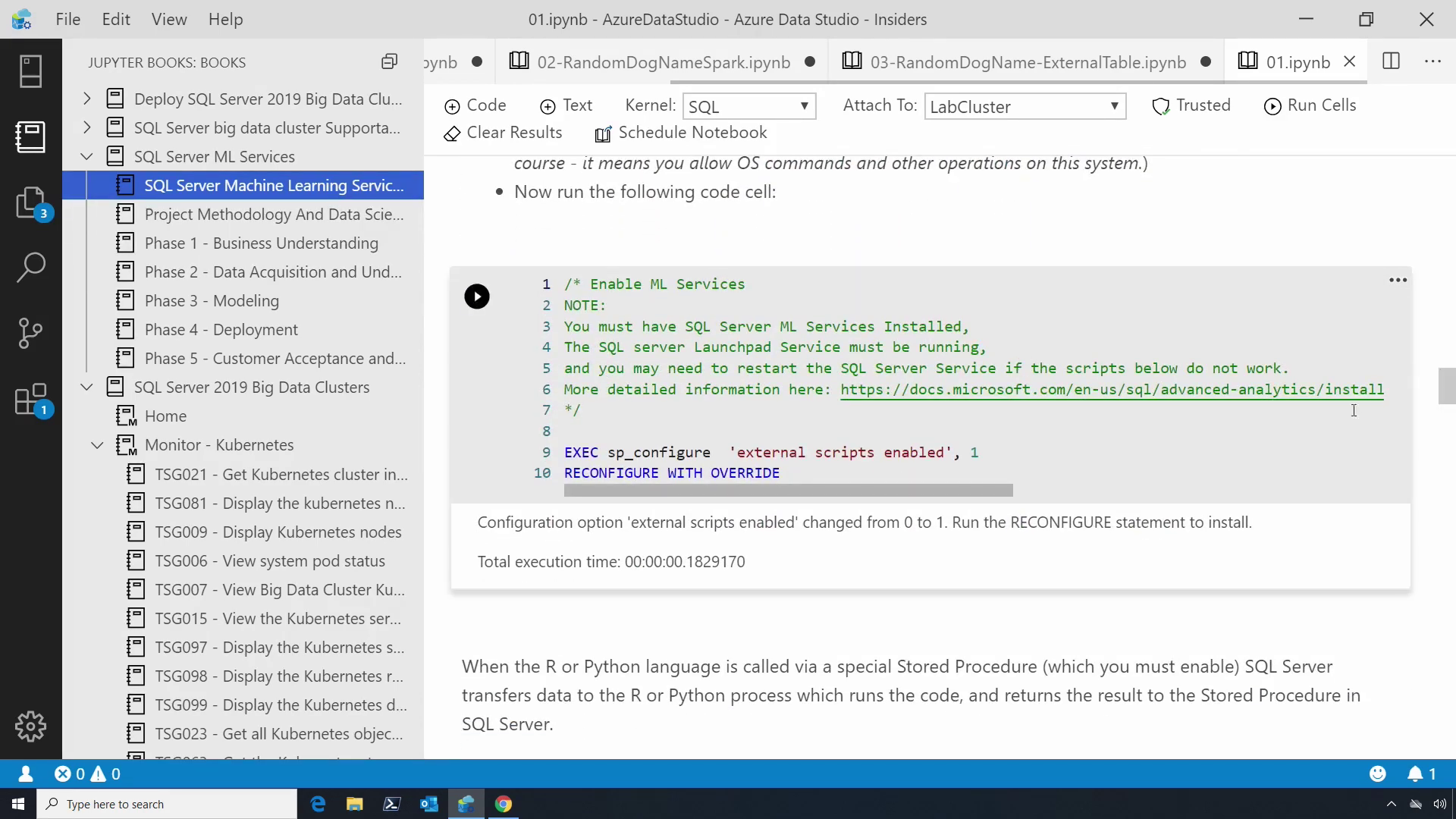Show hidden system tray icons
This screenshot has height=819, width=1456.
tap(1391, 804)
